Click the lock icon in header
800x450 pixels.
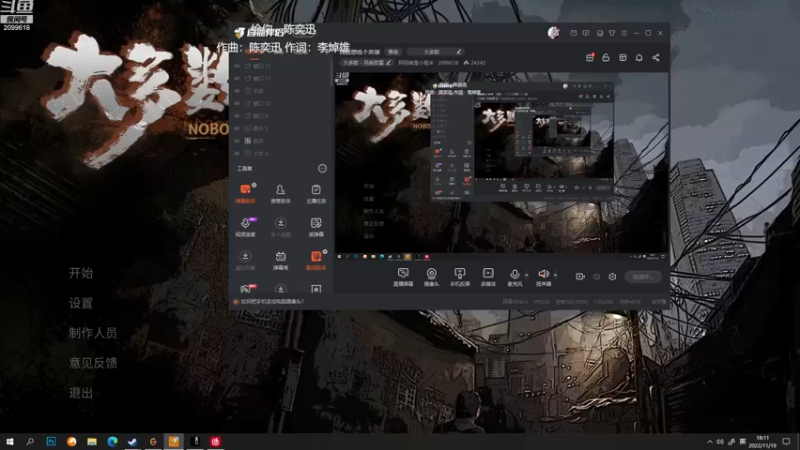606,58
